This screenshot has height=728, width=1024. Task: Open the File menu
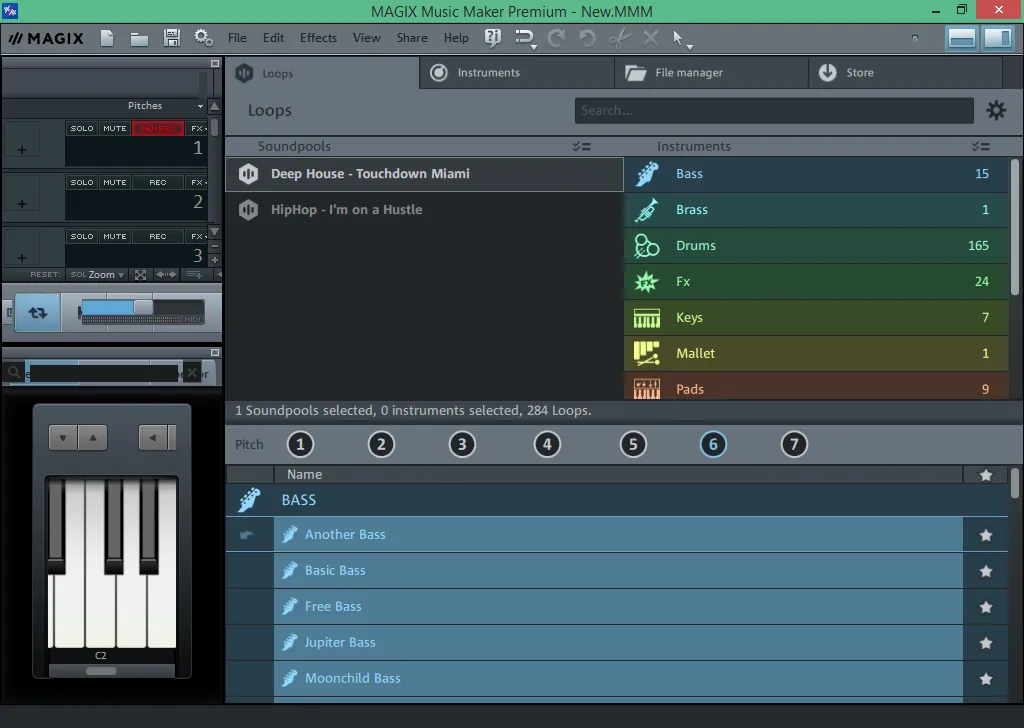[x=237, y=38]
